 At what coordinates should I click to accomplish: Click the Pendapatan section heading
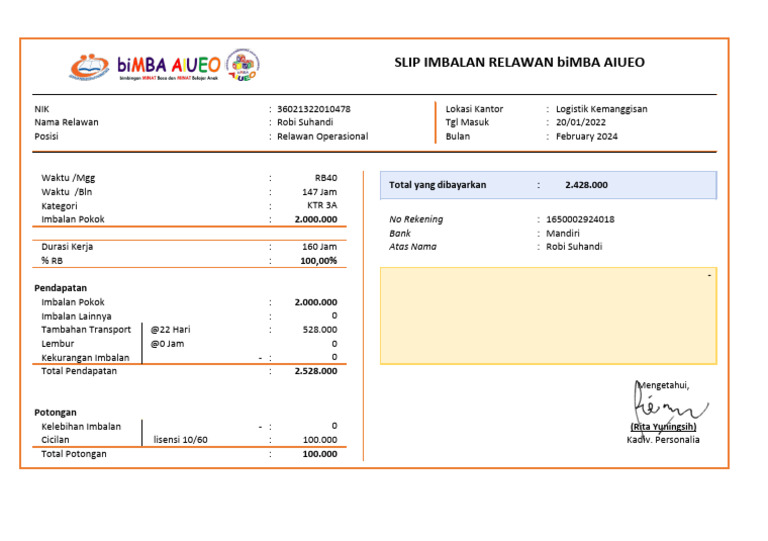click(60, 288)
